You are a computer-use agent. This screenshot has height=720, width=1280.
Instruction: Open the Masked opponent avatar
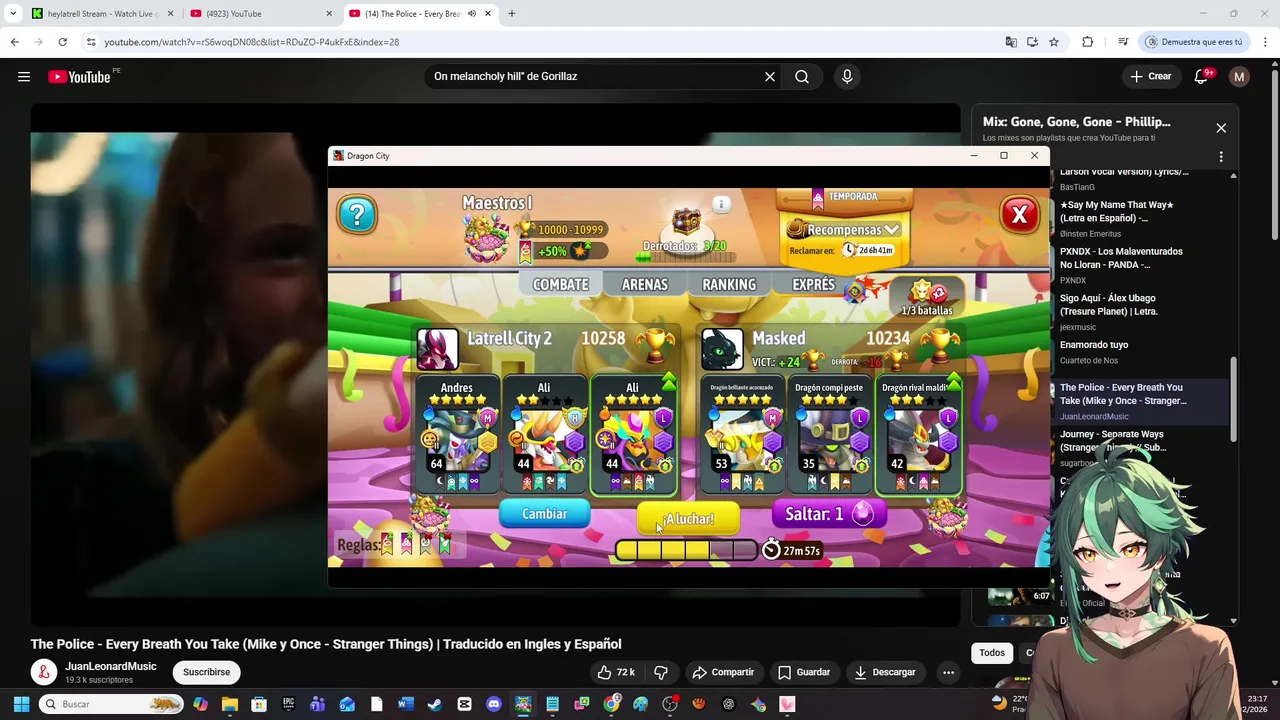point(722,349)
